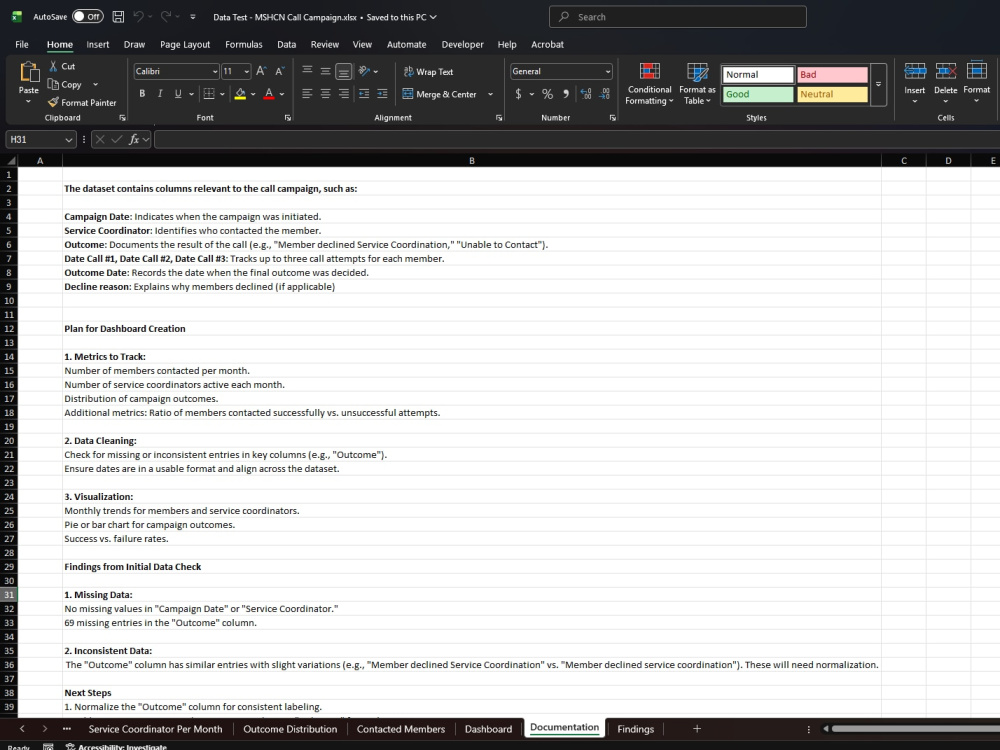Image resolution: width=1000 pixels, height=750 pixels.
Task: Click the Top Align icon
Action: (307, 71)
